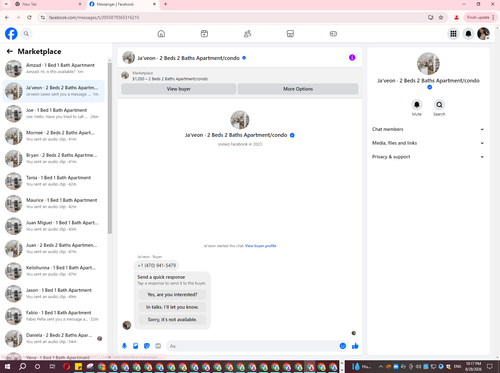Open Mornee 2 Beds 2 Baths chat
Viewport: 500px width, 373px height.
tap(54, 136)
